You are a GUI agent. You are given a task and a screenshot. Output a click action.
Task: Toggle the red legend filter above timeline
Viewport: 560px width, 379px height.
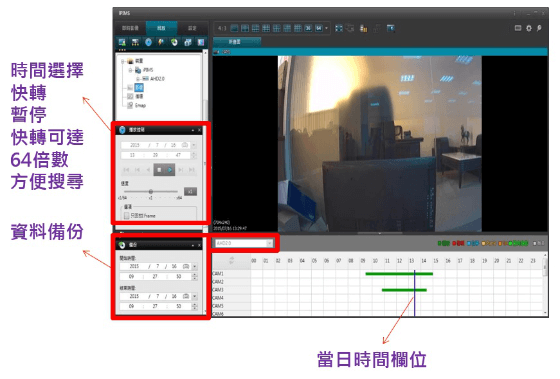(x=458, y=243)
